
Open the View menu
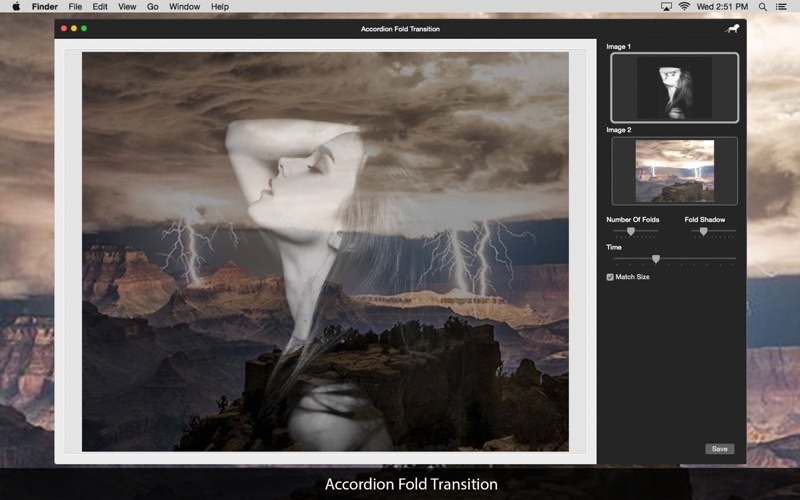[127, 7]
